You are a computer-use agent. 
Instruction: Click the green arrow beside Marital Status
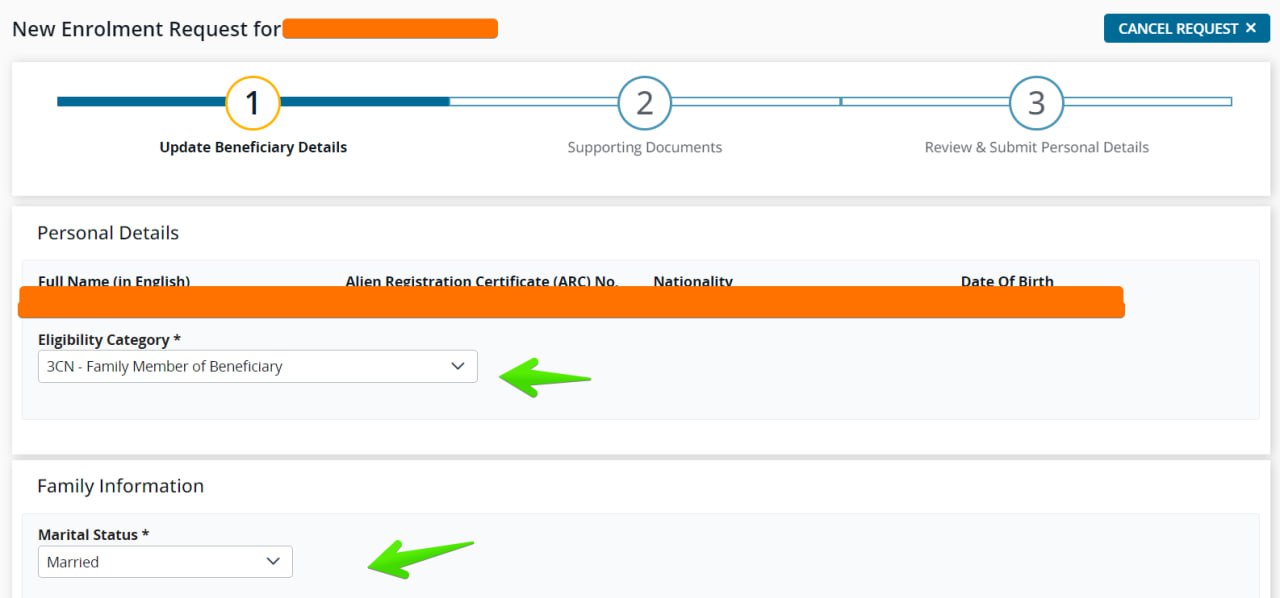coord(418,558)
